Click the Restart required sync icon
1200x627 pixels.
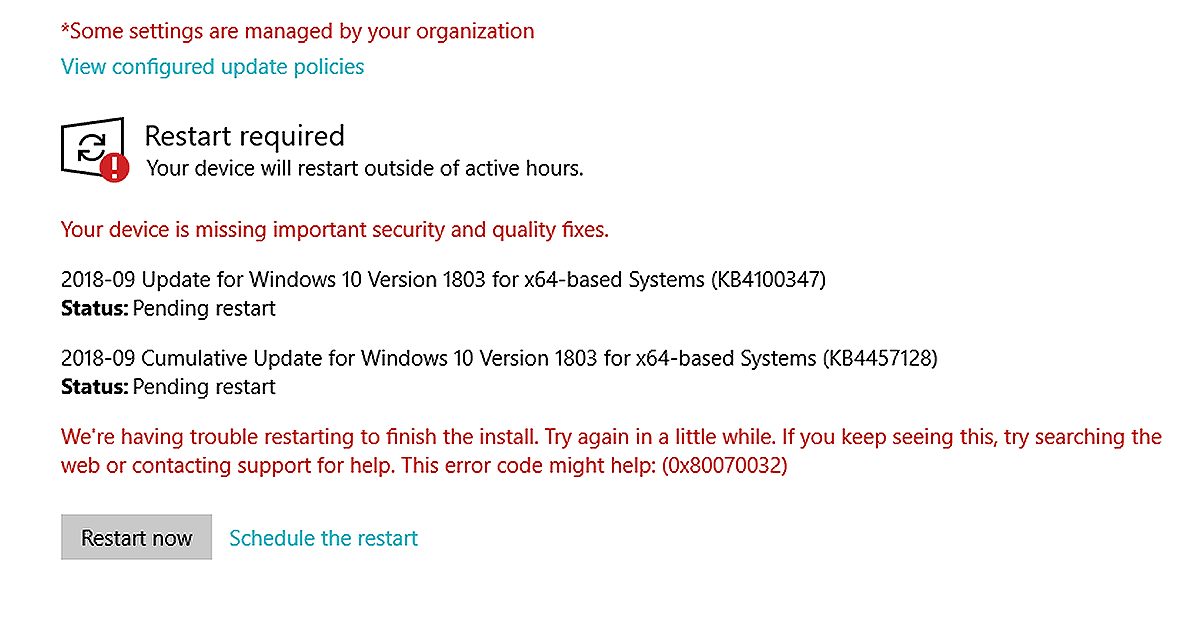click(x=90, y=148)
